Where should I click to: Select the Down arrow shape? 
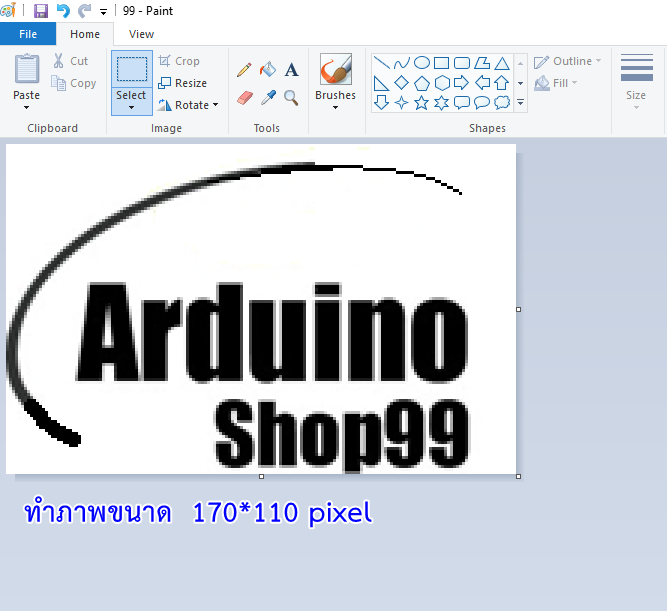coord(382,103)
